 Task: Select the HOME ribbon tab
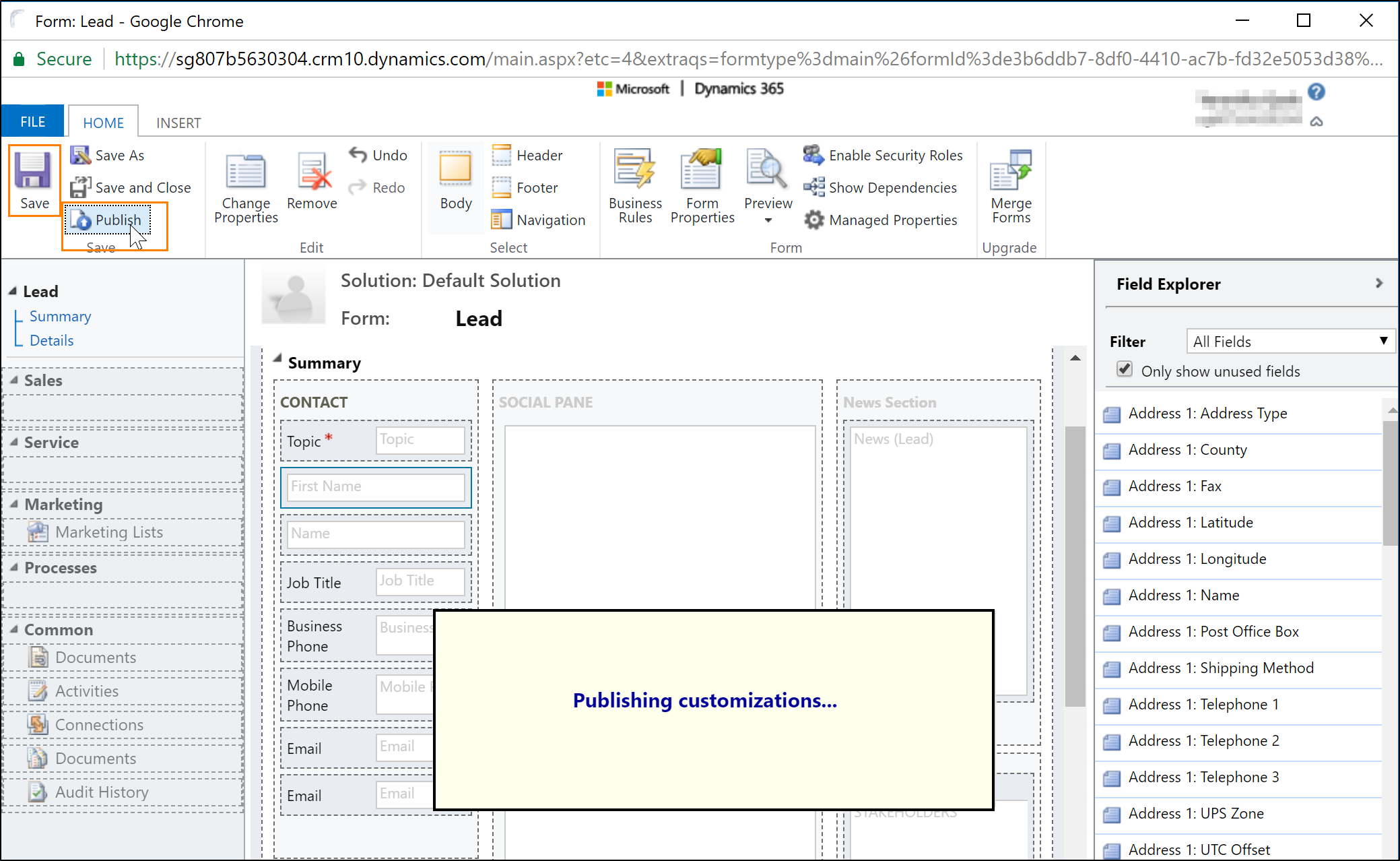pos(103,121)
